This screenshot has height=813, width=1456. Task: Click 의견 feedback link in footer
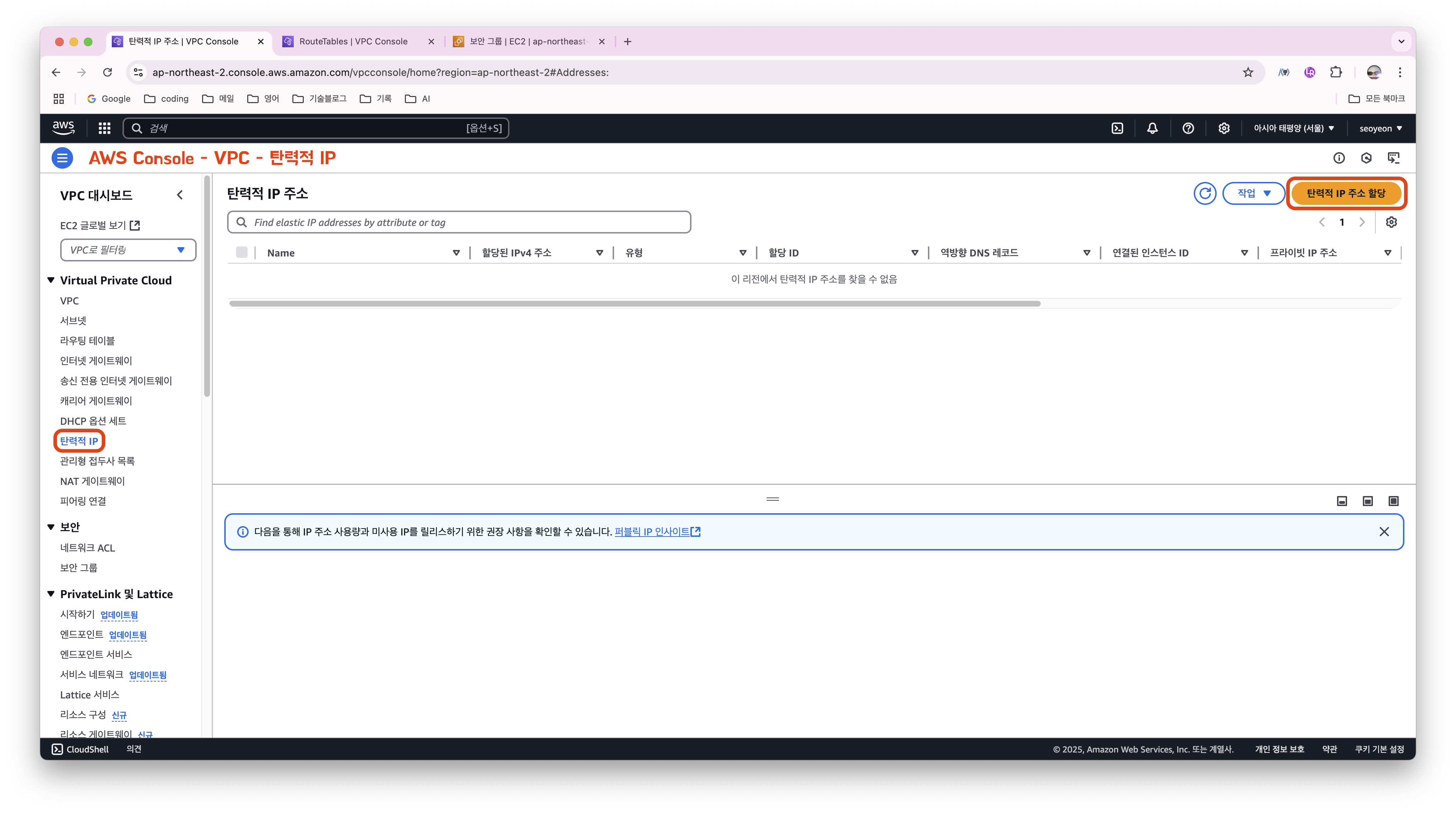pyautogui.click(x=134, y=749)
